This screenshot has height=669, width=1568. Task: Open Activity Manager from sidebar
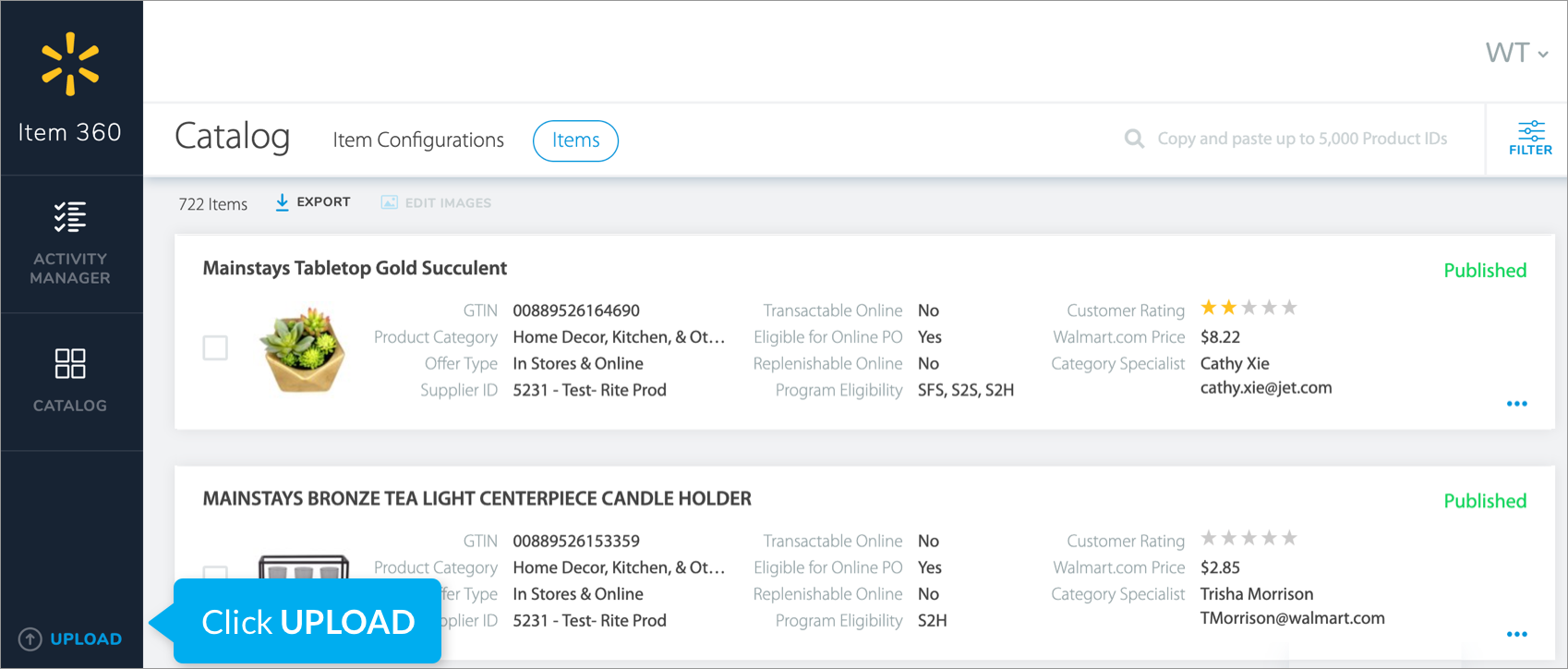coord(70,244)
